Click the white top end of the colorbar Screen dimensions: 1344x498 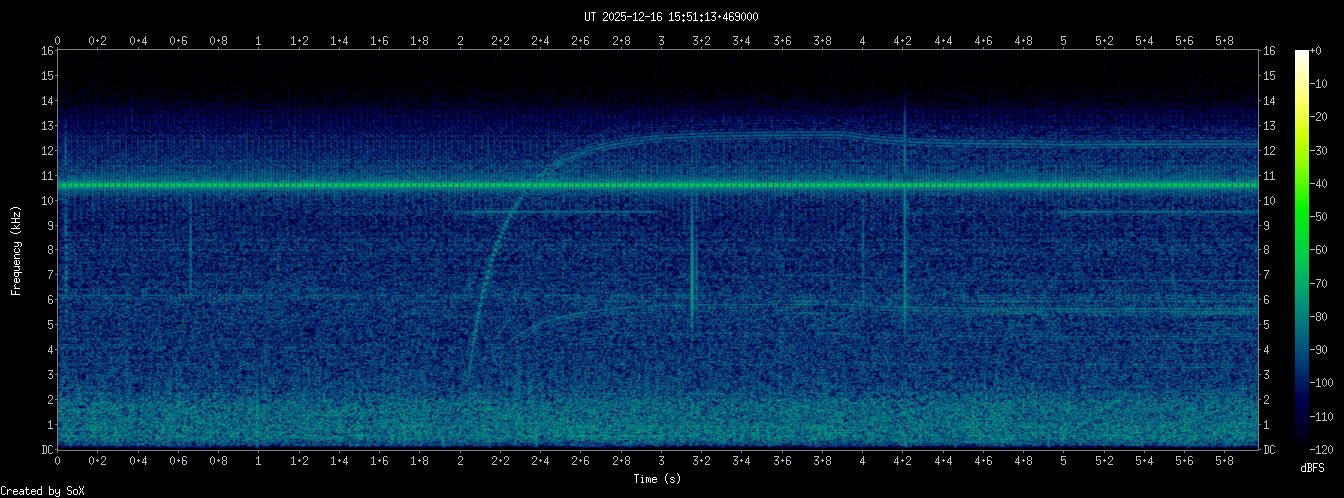[1301, 54]
